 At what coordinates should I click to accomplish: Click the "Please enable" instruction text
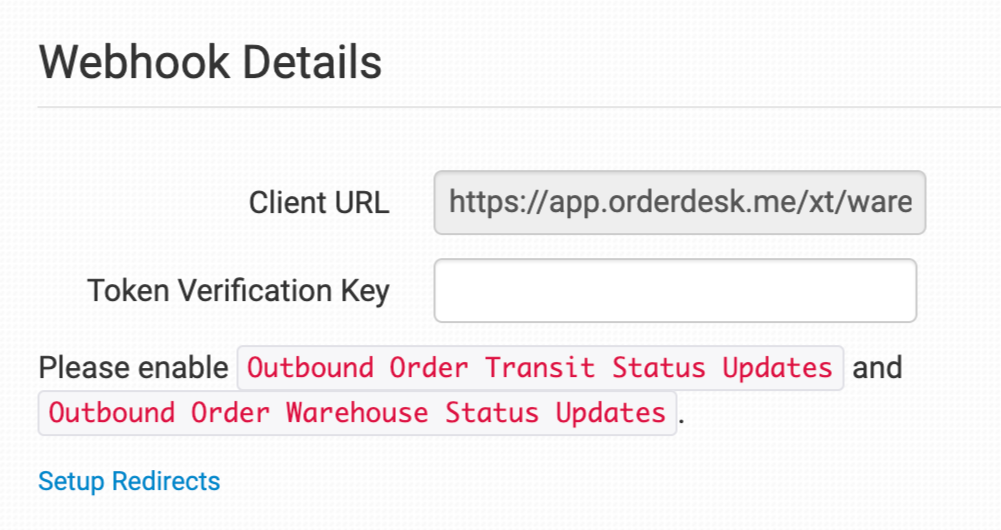pyautogui.click(x=133, y=368)
